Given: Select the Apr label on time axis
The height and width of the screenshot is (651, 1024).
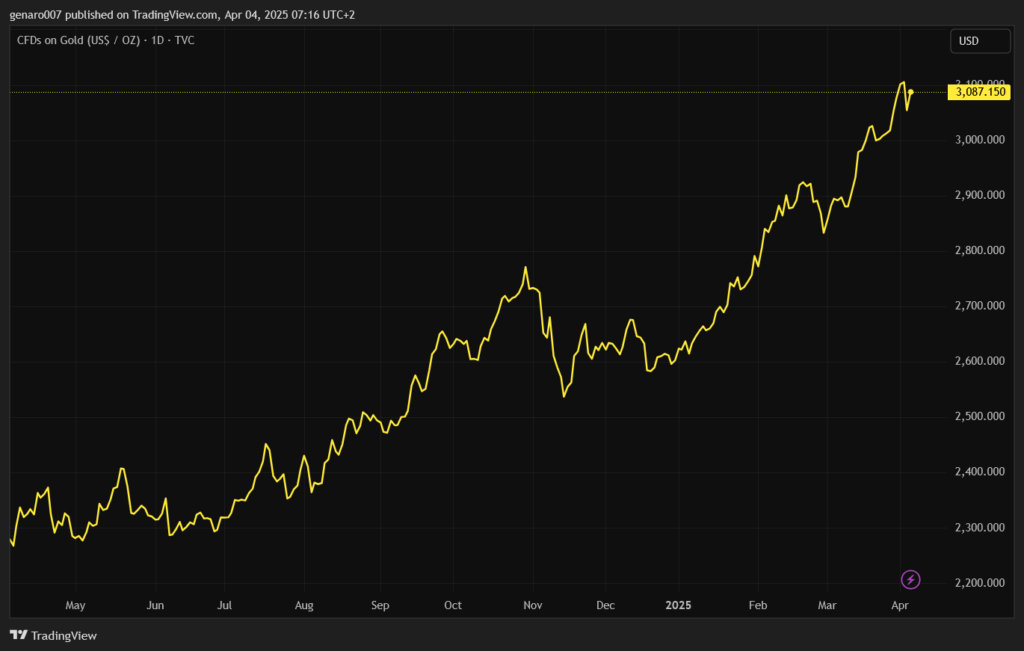Looking at the screenshot, I should pos(900,605).
